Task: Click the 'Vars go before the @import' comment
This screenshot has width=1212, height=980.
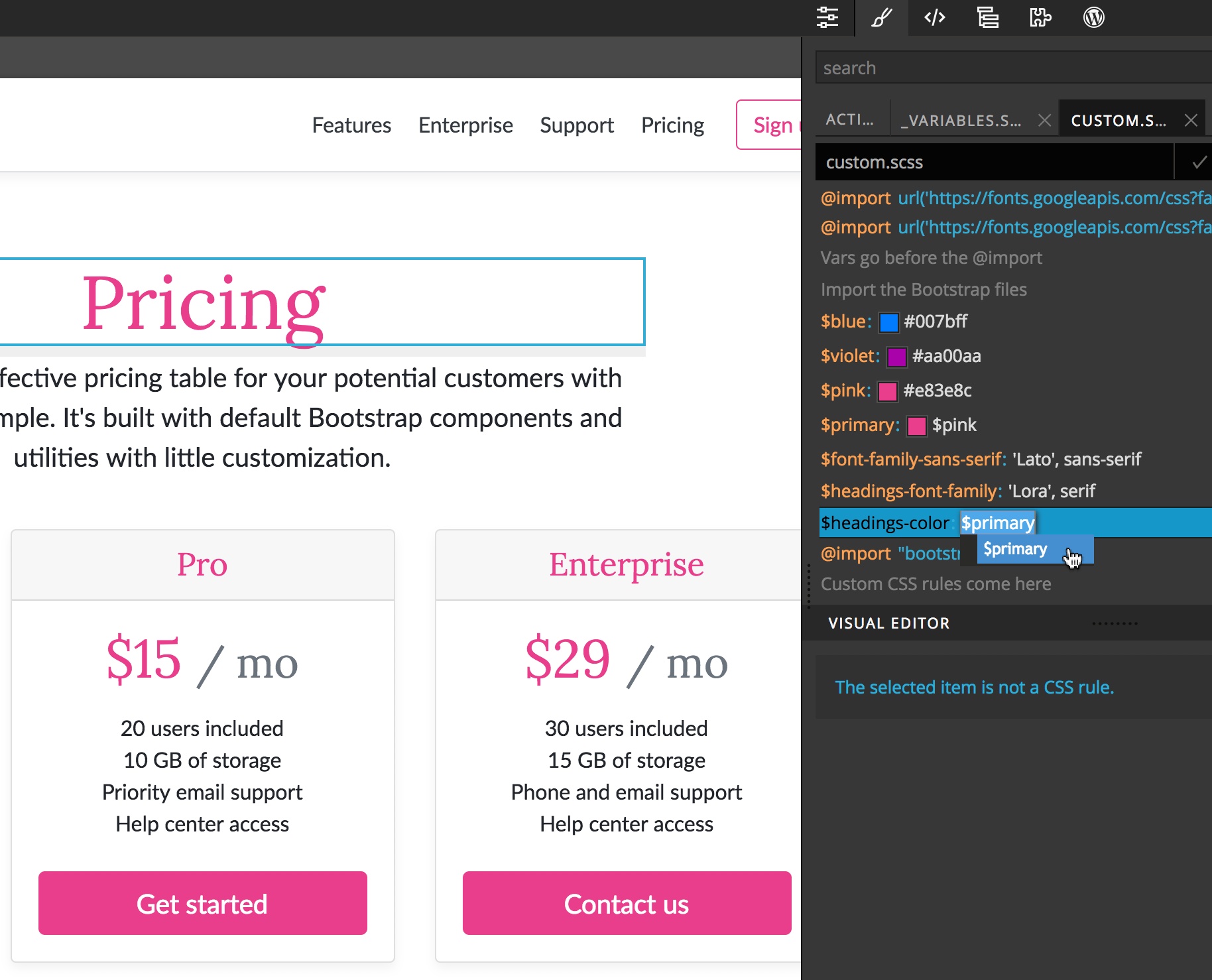Action: coord(931,257)
